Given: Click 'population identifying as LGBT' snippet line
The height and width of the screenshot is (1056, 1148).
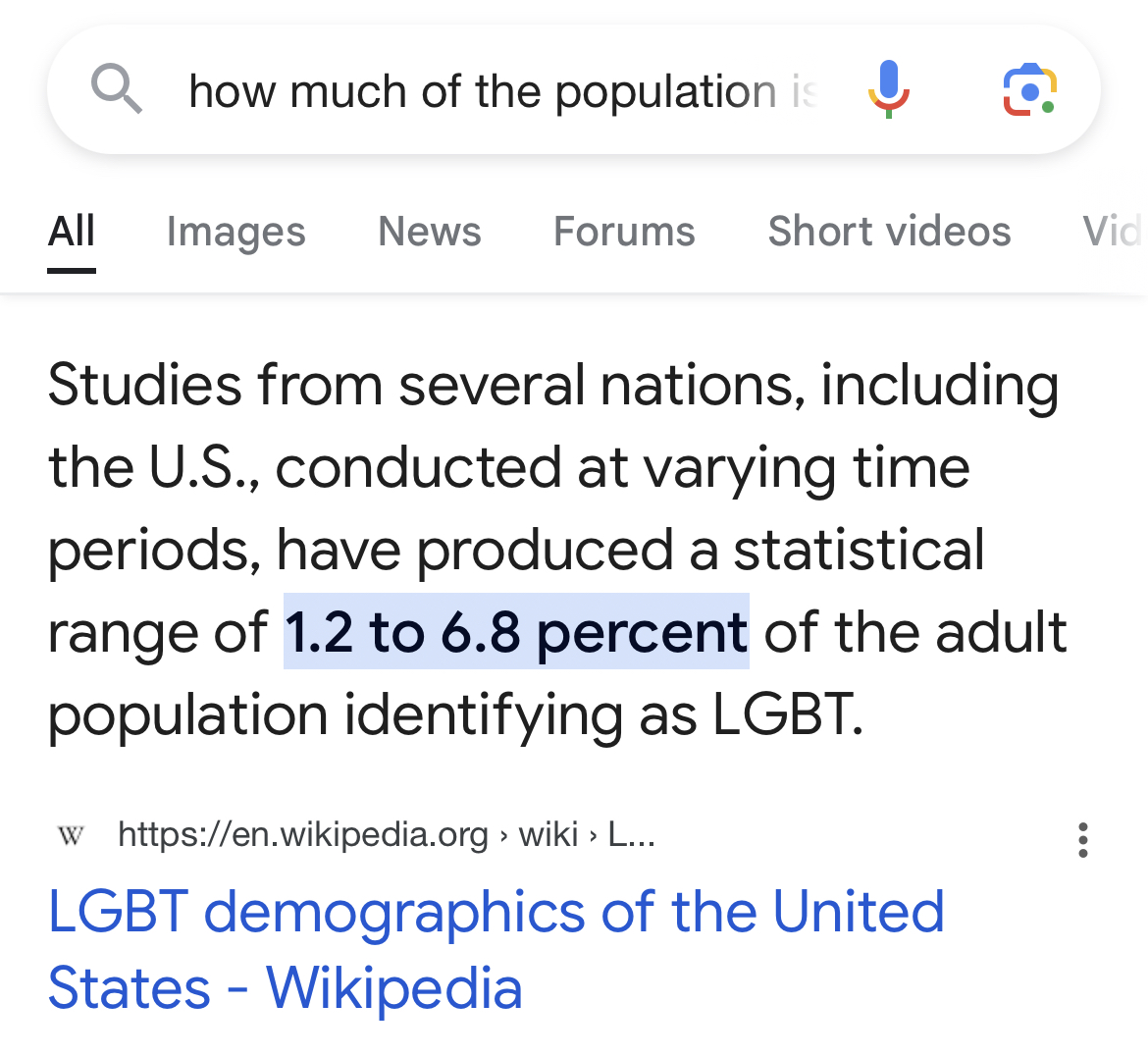Looking at the screenshot, I should pos(455,714).
